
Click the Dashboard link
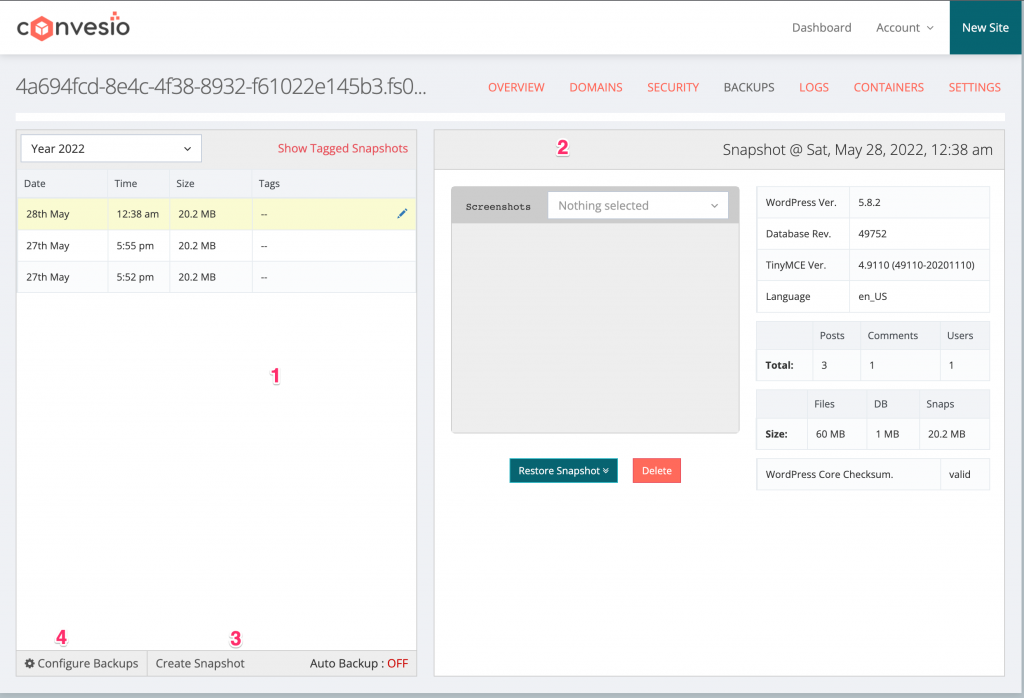coord(822,27)
